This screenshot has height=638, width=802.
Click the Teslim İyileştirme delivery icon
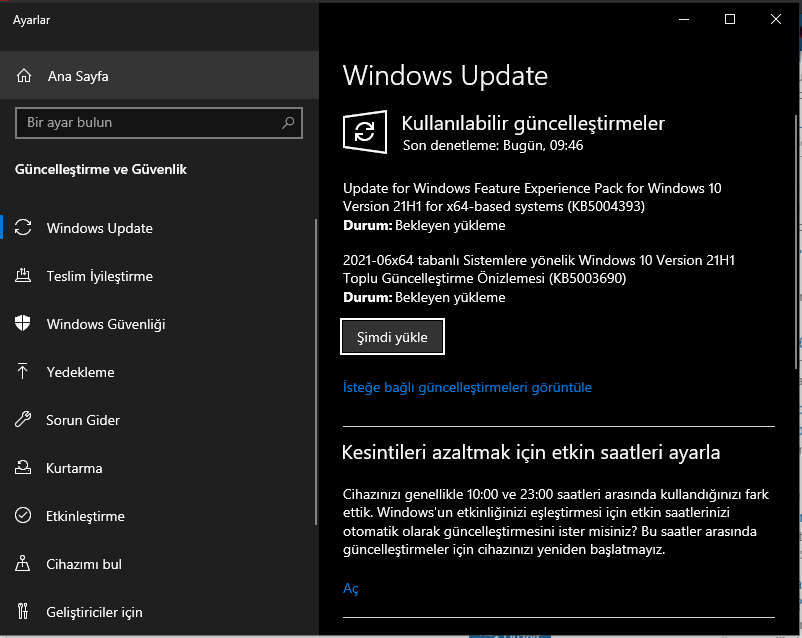[23, 276]
